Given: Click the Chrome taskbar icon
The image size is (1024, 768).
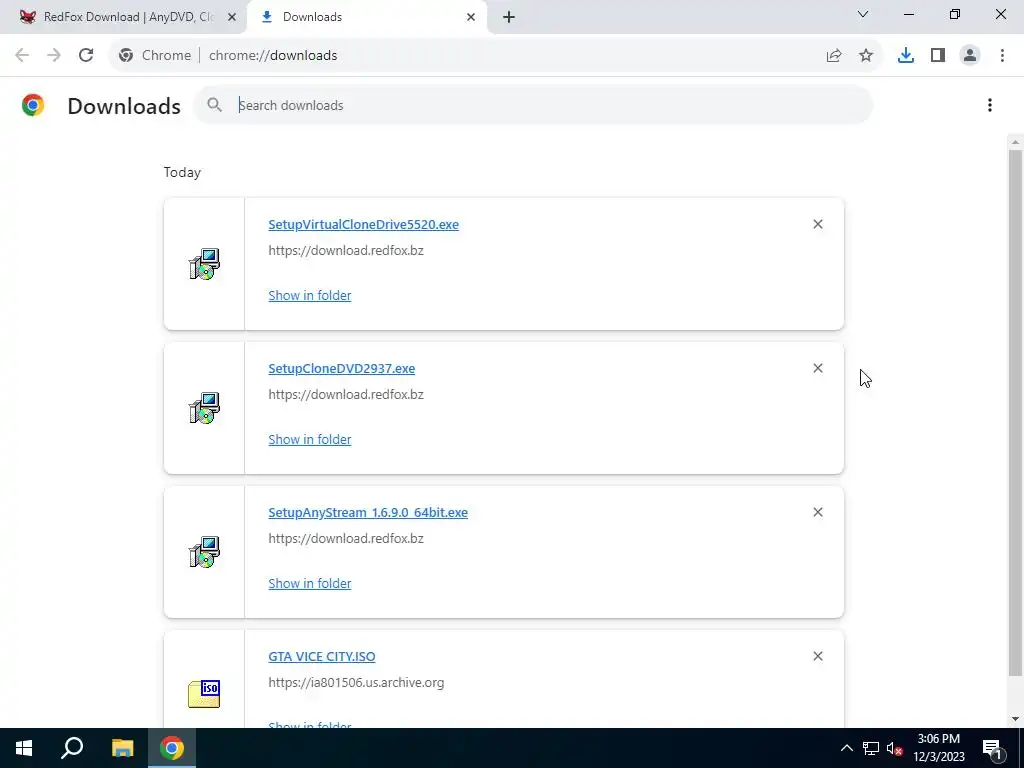Looking at the screenshot, I should point(172,748).
